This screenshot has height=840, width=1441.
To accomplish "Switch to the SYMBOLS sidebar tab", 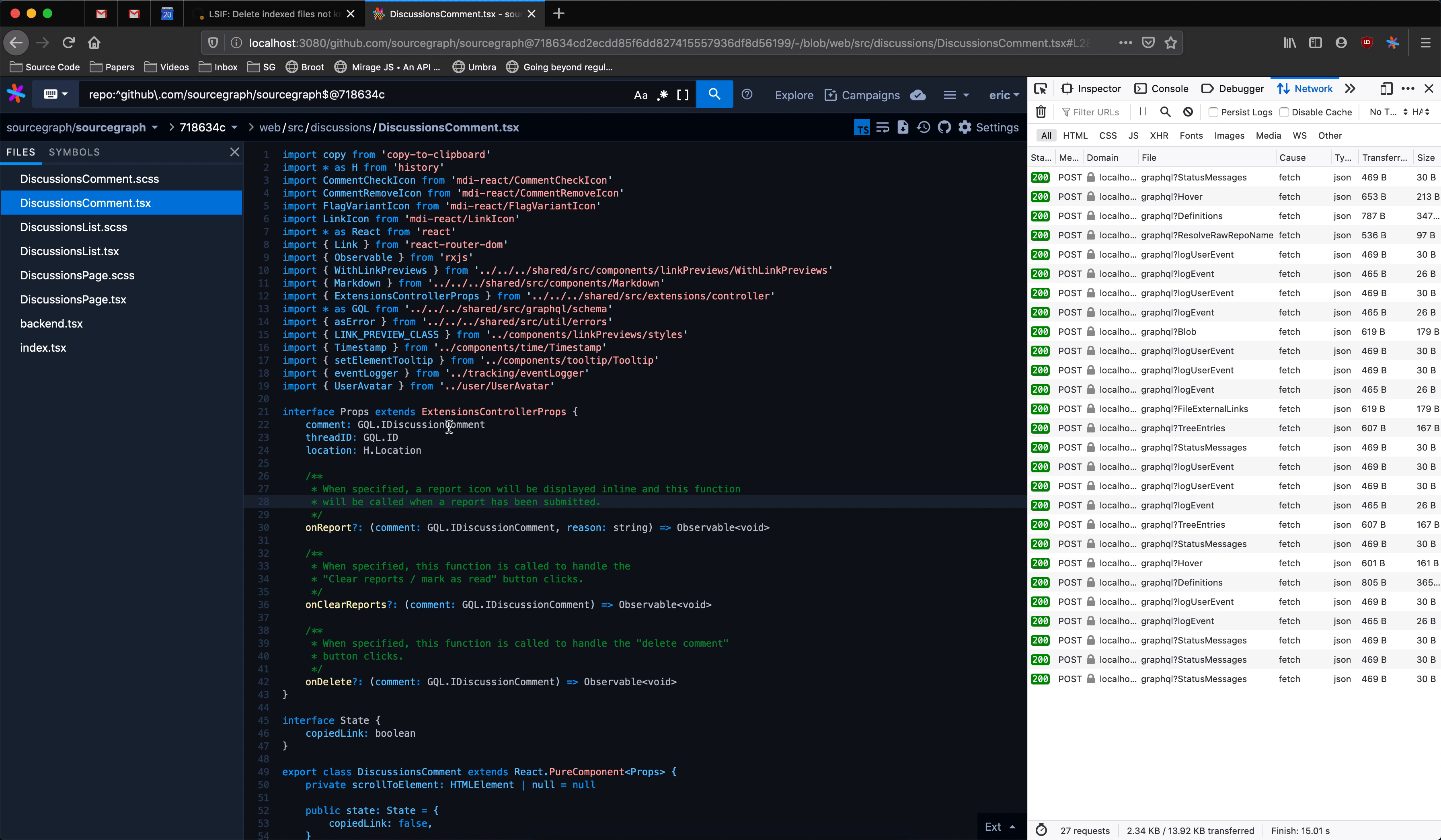I will pyautogui.click(x=74, y=152).
